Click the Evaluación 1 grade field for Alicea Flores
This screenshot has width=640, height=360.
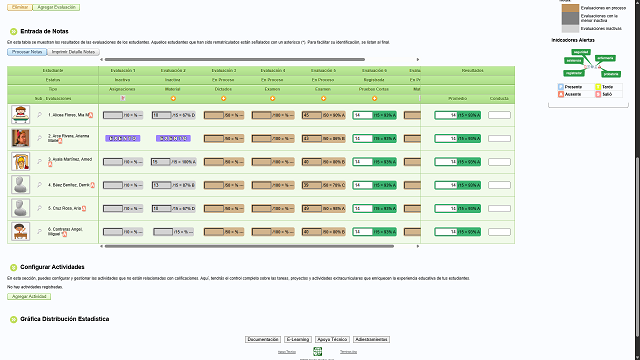click(x=113, y=116)
